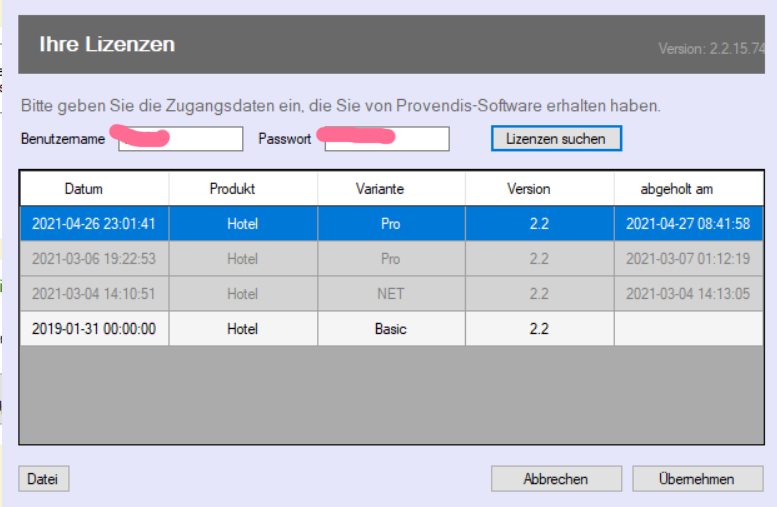Click the abgeholt am column header

tap(677, 188)
